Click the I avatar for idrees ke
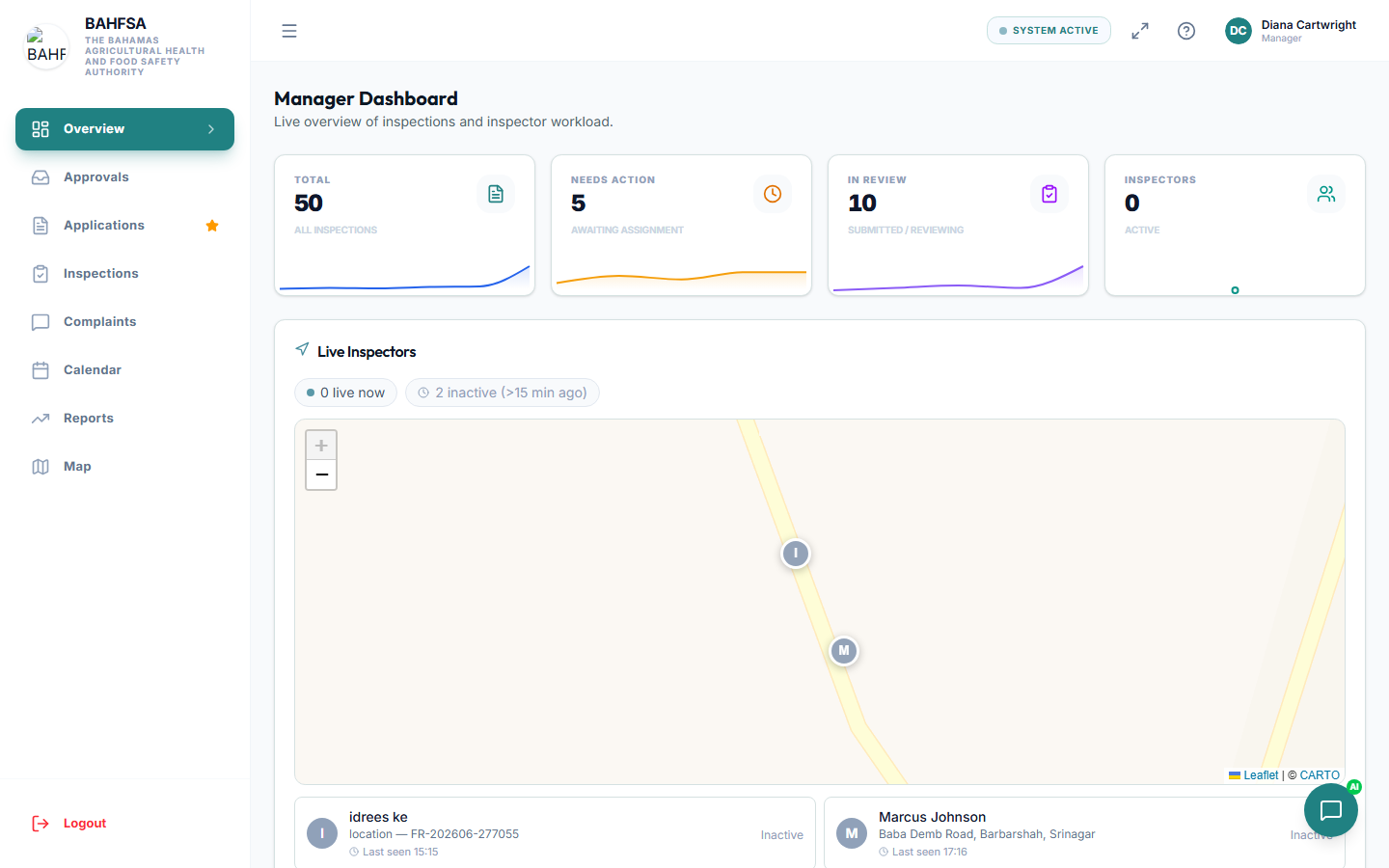The width and height of the screenshot is (1389, 868). pyautogui.click(x=322, y=833)
